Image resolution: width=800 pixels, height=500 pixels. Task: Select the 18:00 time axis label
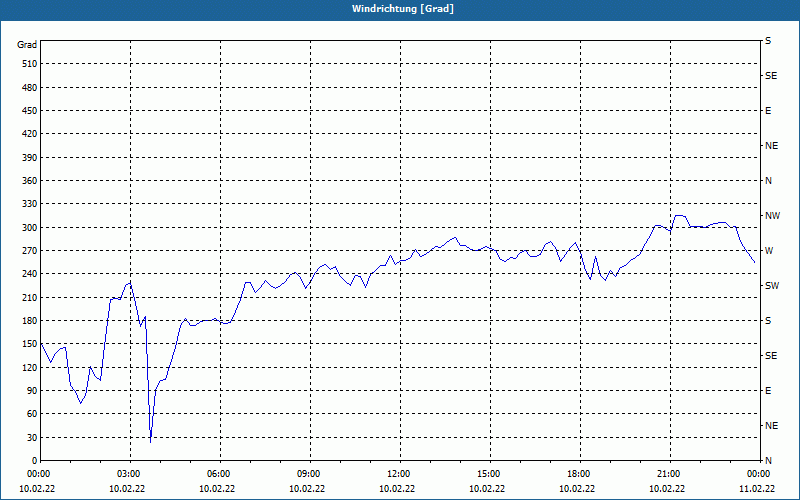click(581, 474)
